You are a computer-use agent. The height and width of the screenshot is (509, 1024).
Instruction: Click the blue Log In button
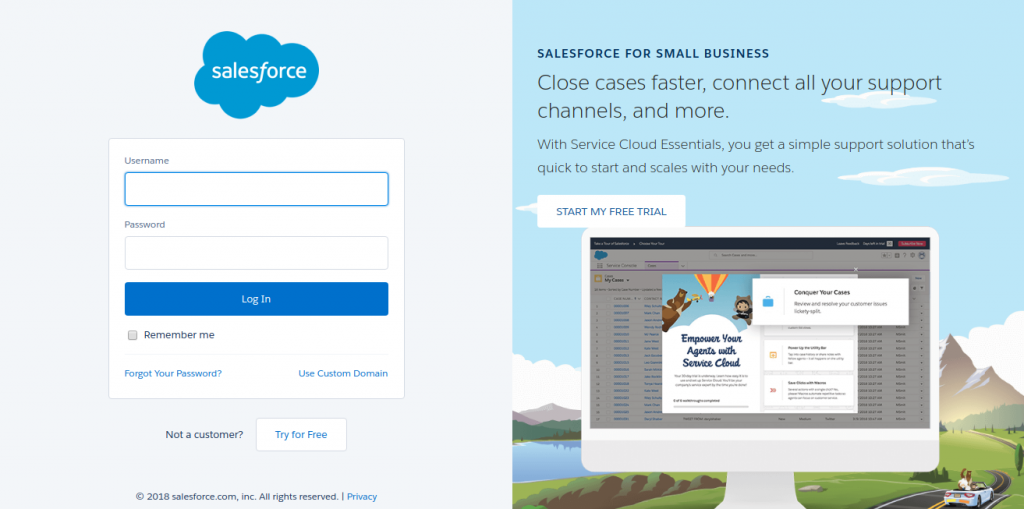click(x=256, y=299)
